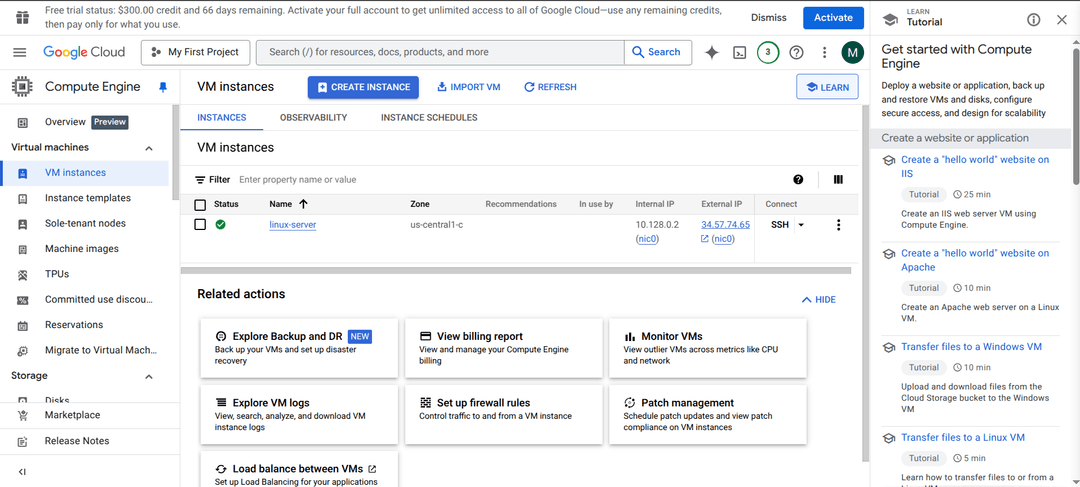Open notifications badge showing 3

pyautogui.click(x=768, y=52)
